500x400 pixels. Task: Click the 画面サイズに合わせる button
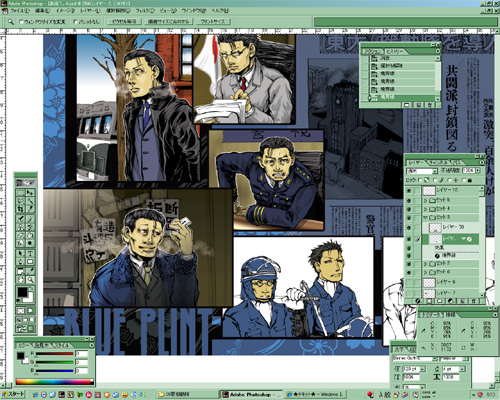coord(168,22)
